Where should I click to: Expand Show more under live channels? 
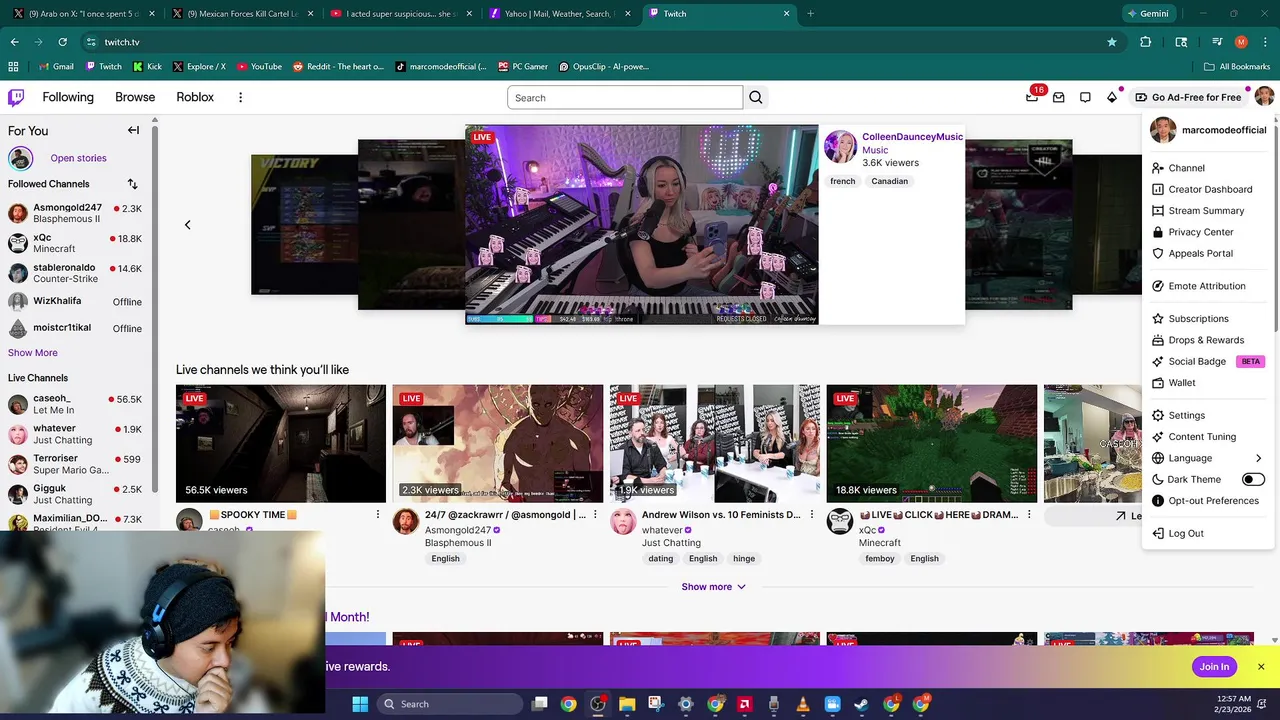713,587
